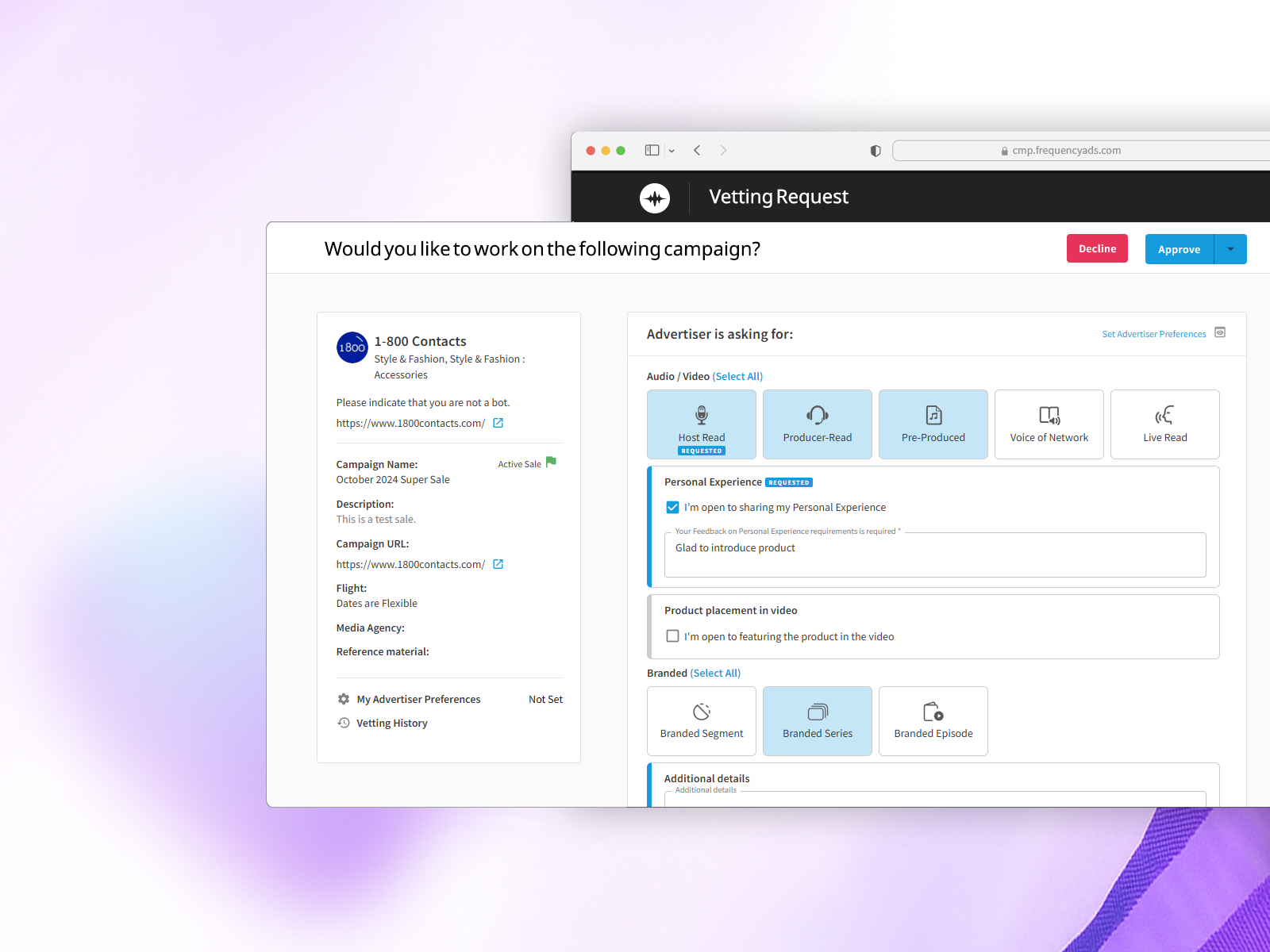Click the Personal Experience feedback text field
The image size is (1270, 952).
click(x=934, y=555)
